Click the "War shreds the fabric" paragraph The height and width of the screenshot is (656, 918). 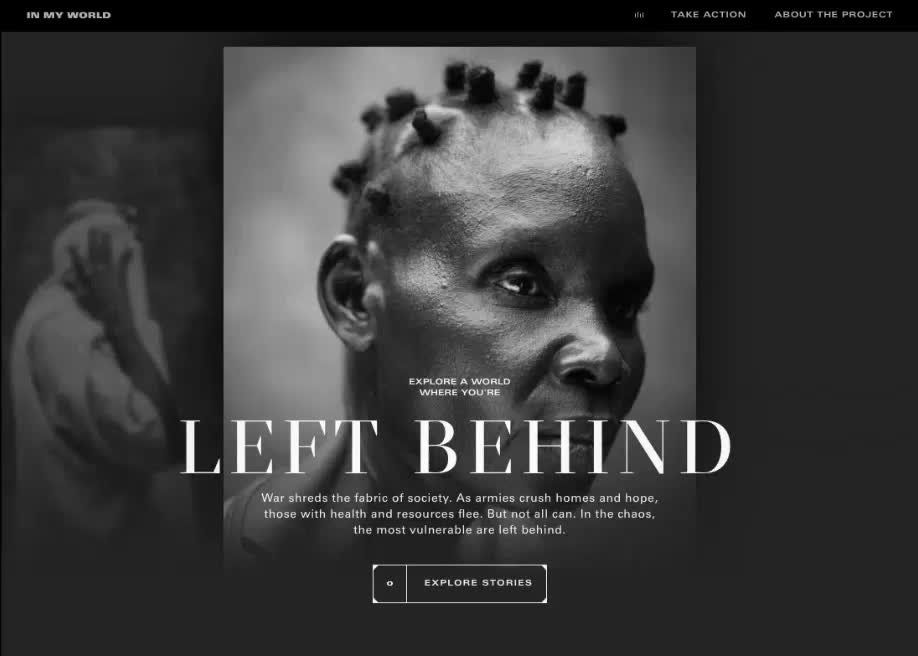point(460,514)
